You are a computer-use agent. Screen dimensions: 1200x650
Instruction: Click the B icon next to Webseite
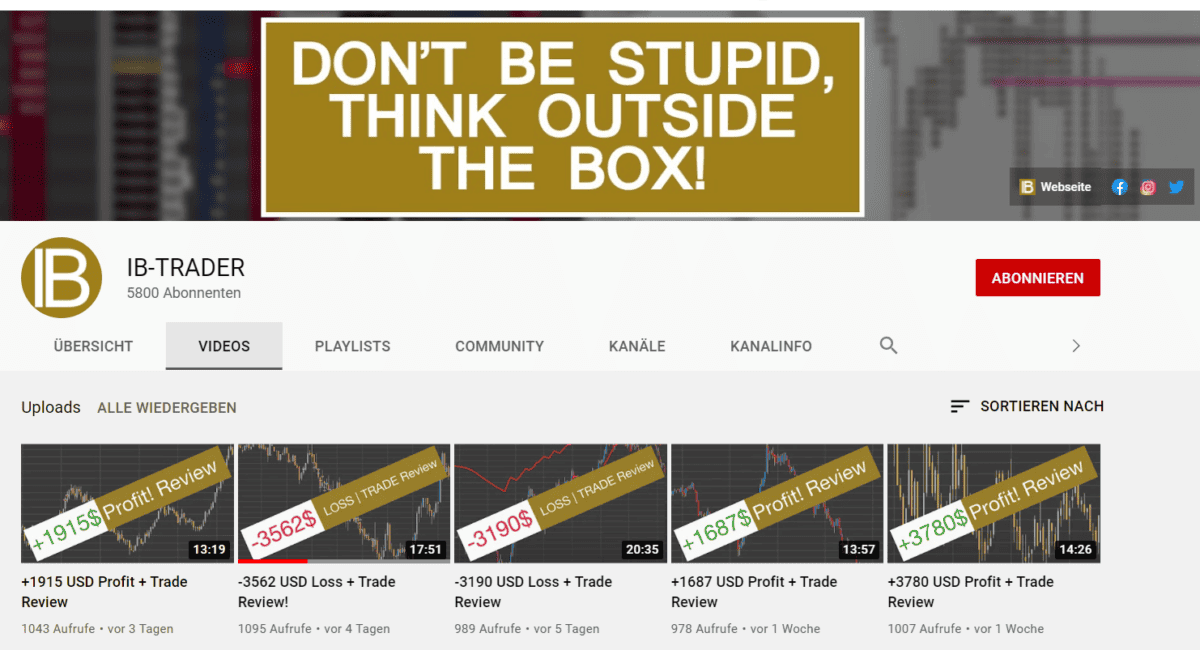[x=1026, y=186]
